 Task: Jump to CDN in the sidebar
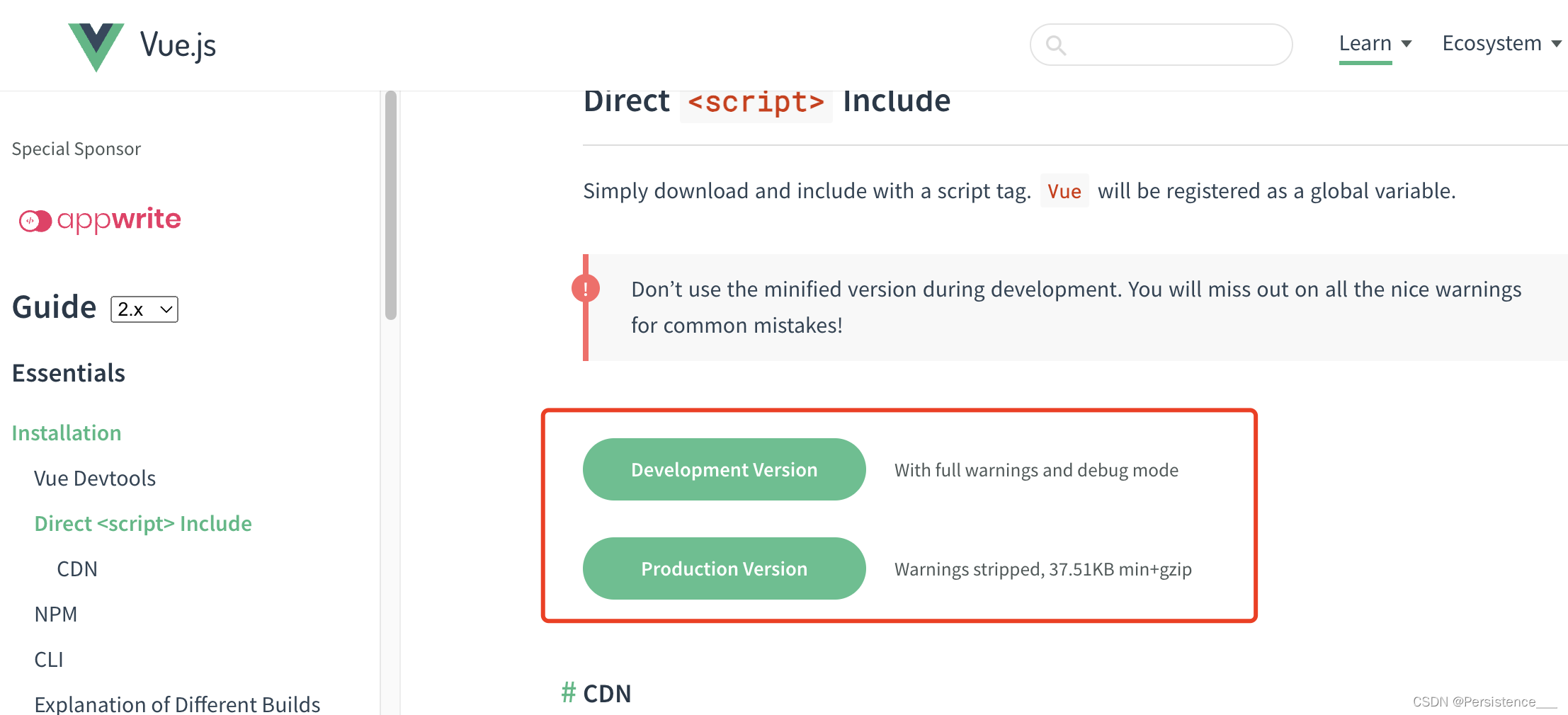[x=77, y=568]
